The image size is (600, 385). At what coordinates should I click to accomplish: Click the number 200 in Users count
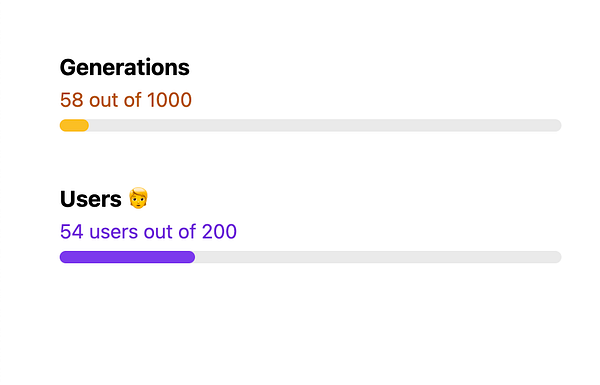[x=219, y=232]
